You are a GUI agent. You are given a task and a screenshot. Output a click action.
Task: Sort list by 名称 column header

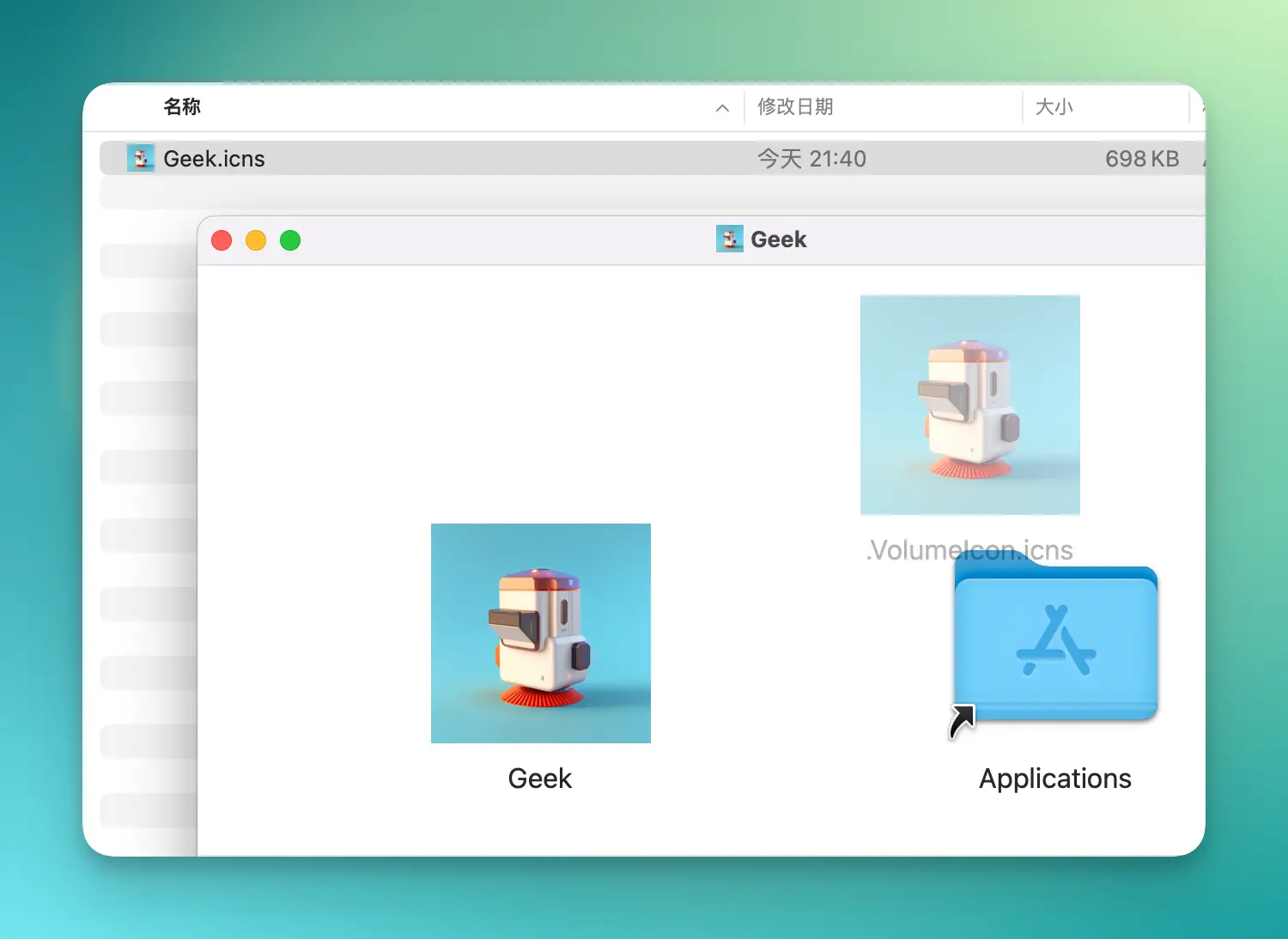point(182,106)
